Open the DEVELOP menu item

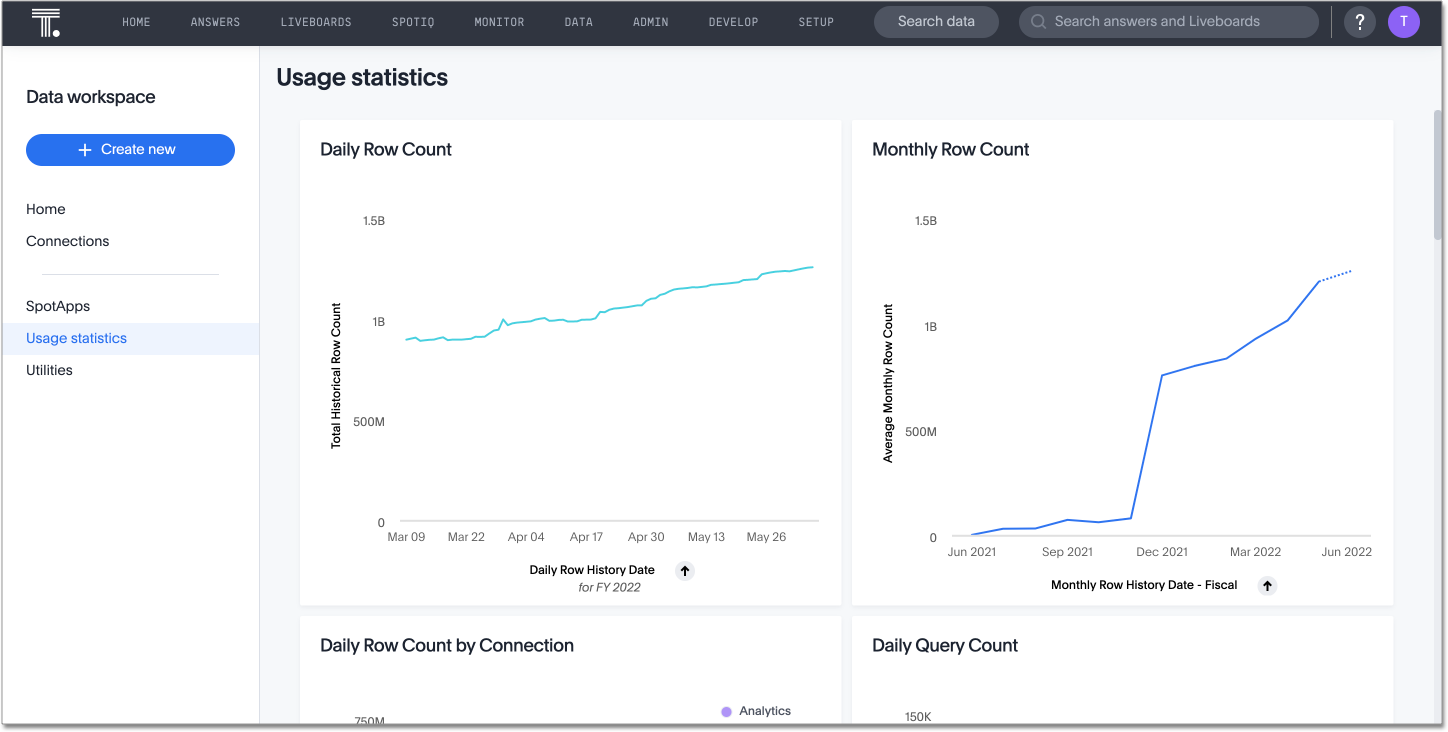click(733, 21)
